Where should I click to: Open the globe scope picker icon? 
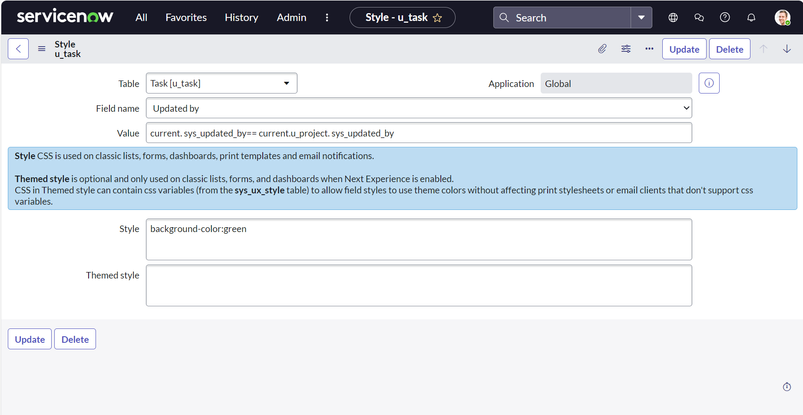pyautogui.click(x=673, y=17)
